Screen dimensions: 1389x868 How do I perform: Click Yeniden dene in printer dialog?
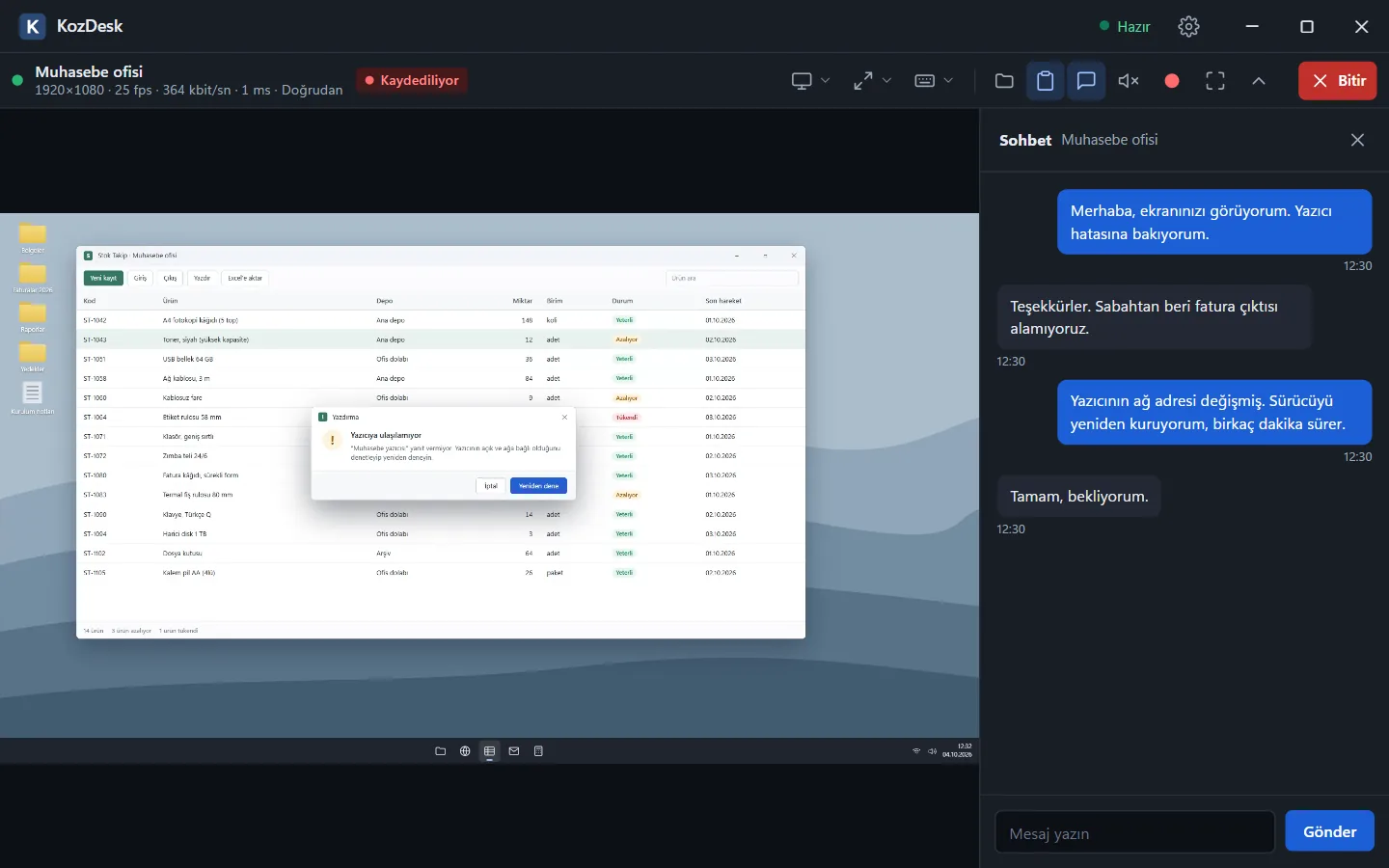[538, 486]
